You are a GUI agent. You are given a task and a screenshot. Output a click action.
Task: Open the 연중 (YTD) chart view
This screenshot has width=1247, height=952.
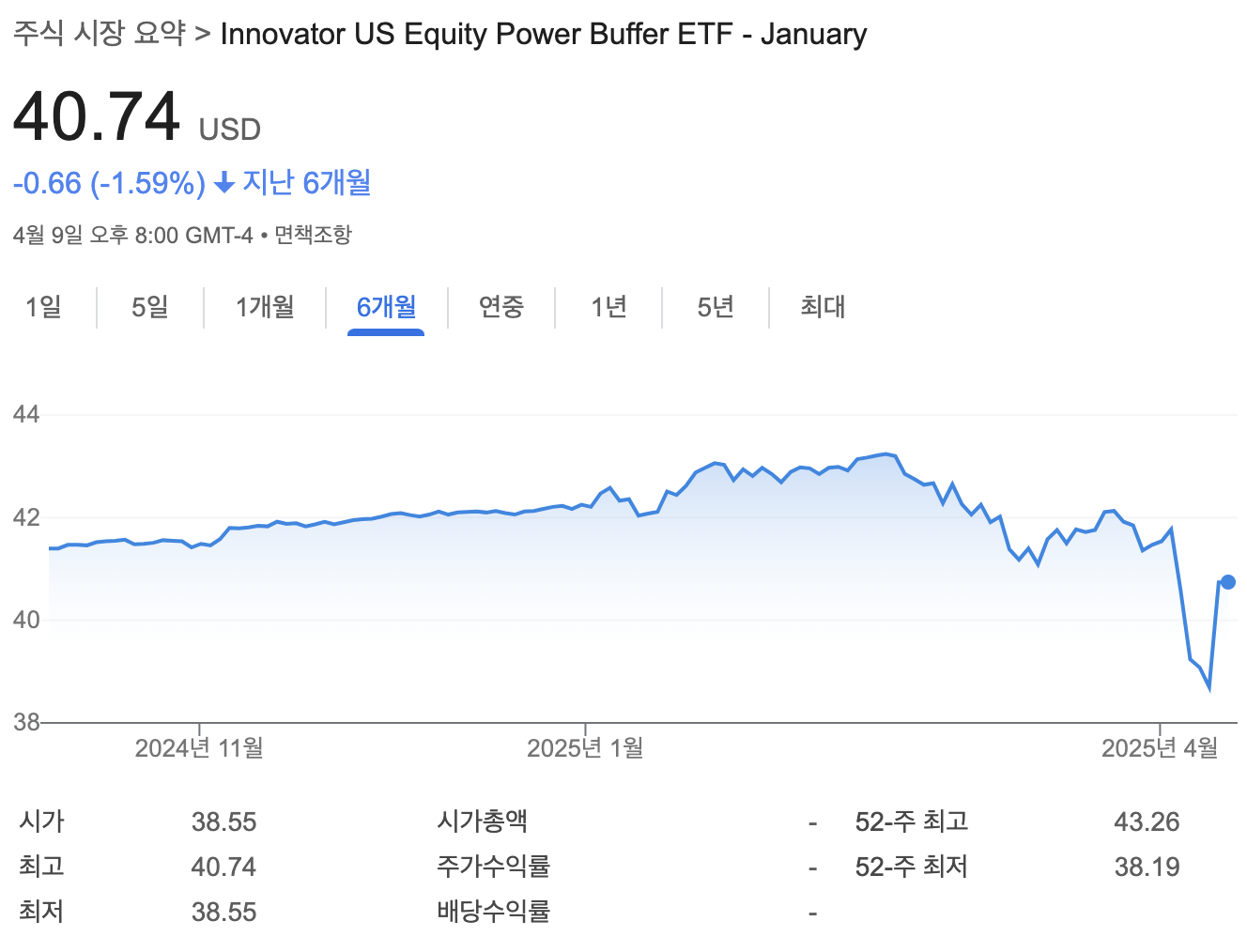(501, 307)
